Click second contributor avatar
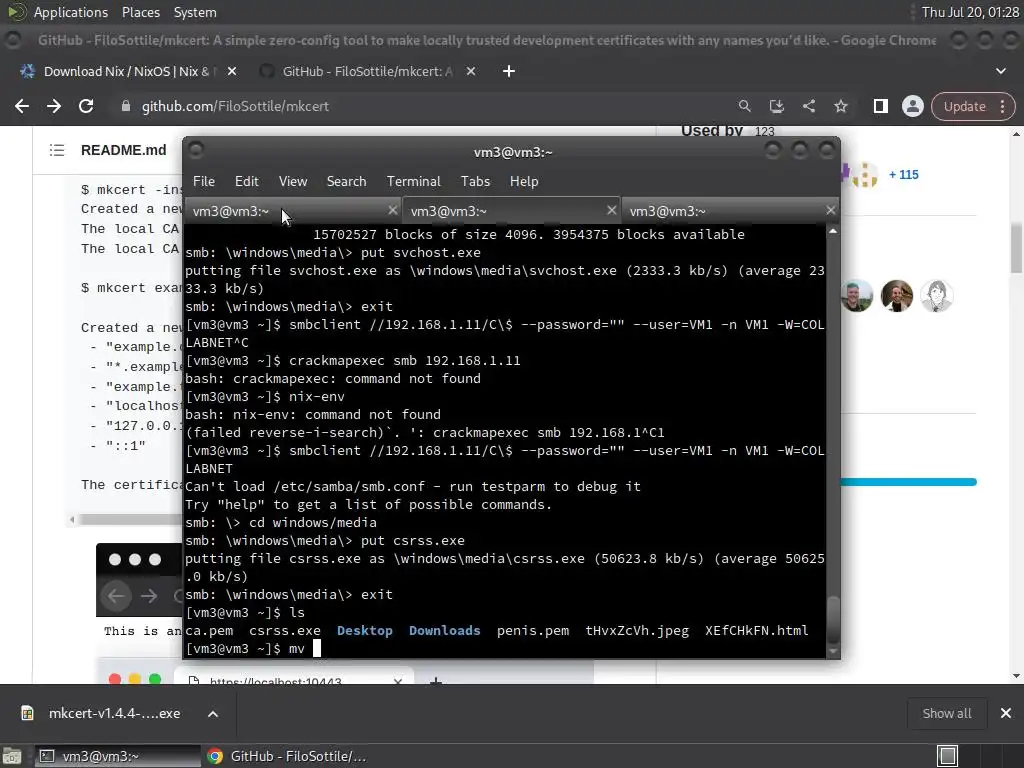The height and width of the screenshot is (768, 1024). tap(897, 296)
